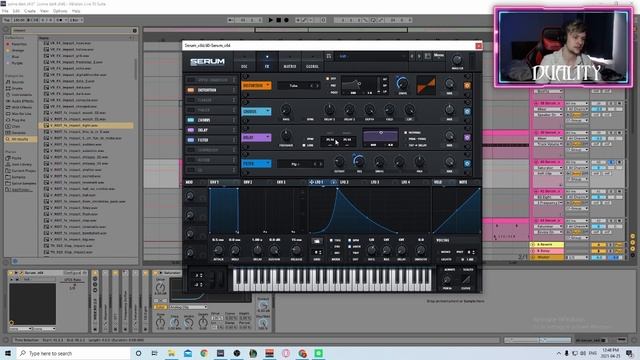Click Stop in Ableton transport
The image size is (640, 360).
(278, 20)
